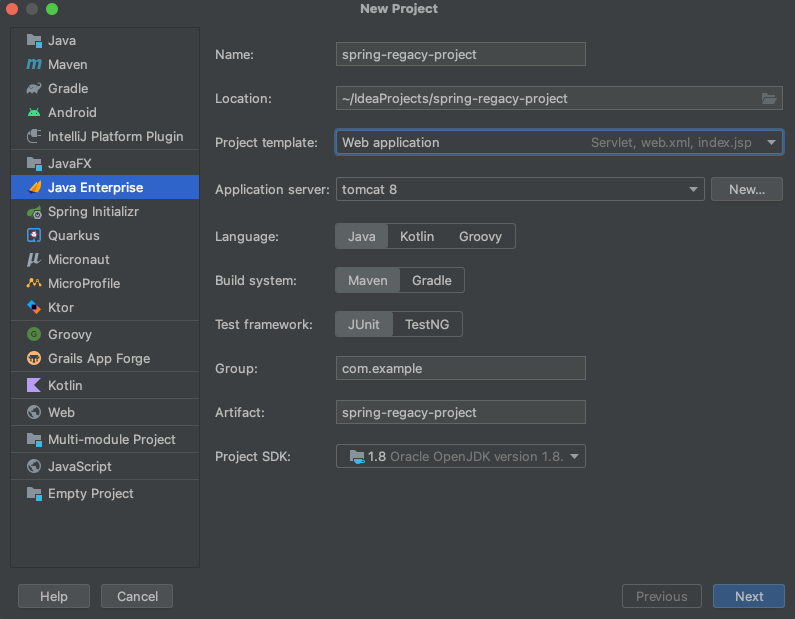This screenshot has height=619, width=795.
Task: Open Help for New Project
Action: [54, 596]
